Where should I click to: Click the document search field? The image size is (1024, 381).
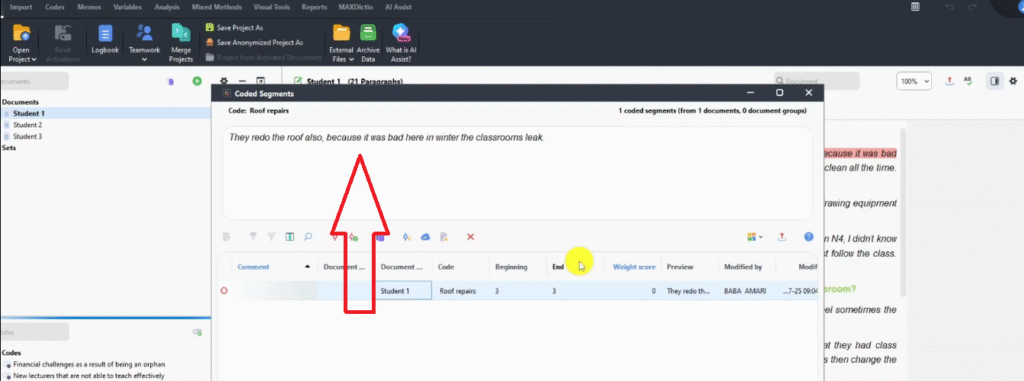coord(816,81)
